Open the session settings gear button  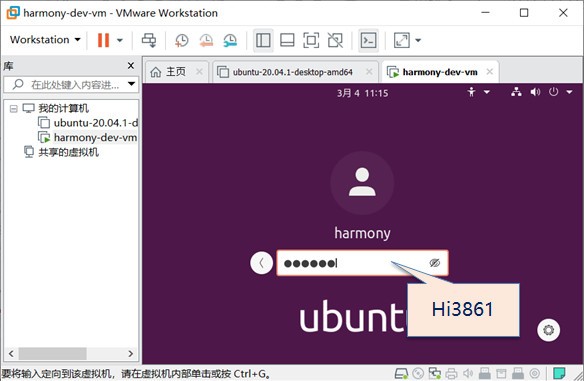point(548,330)
